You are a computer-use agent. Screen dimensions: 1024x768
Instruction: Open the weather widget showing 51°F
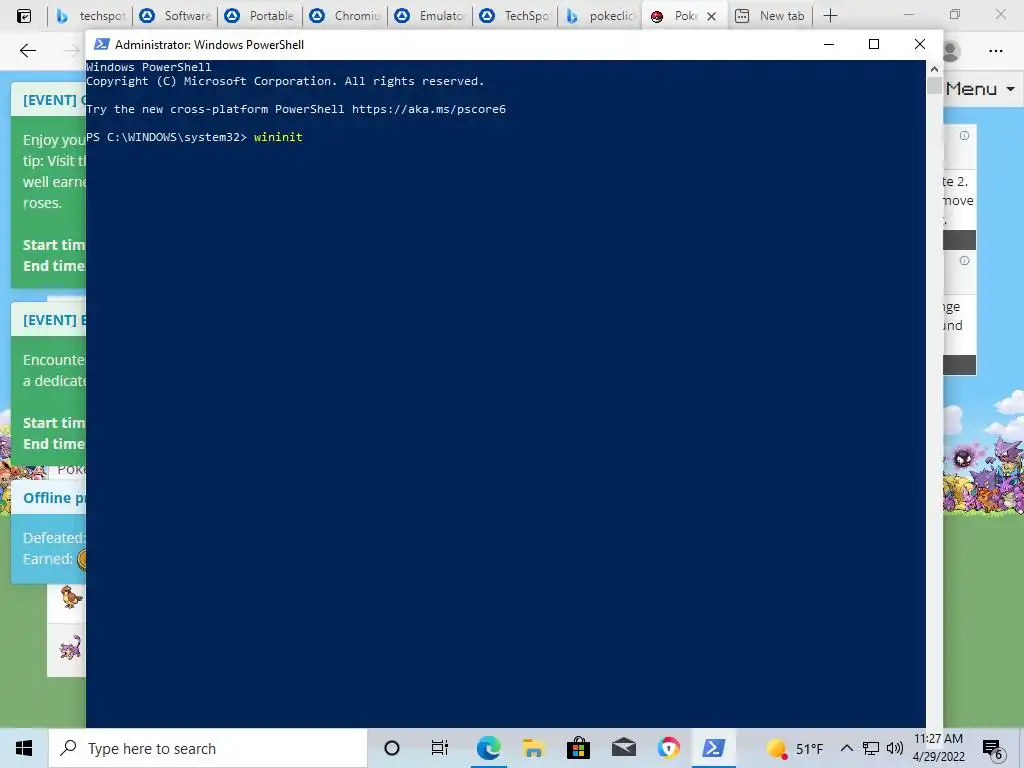tap(794, 748)
